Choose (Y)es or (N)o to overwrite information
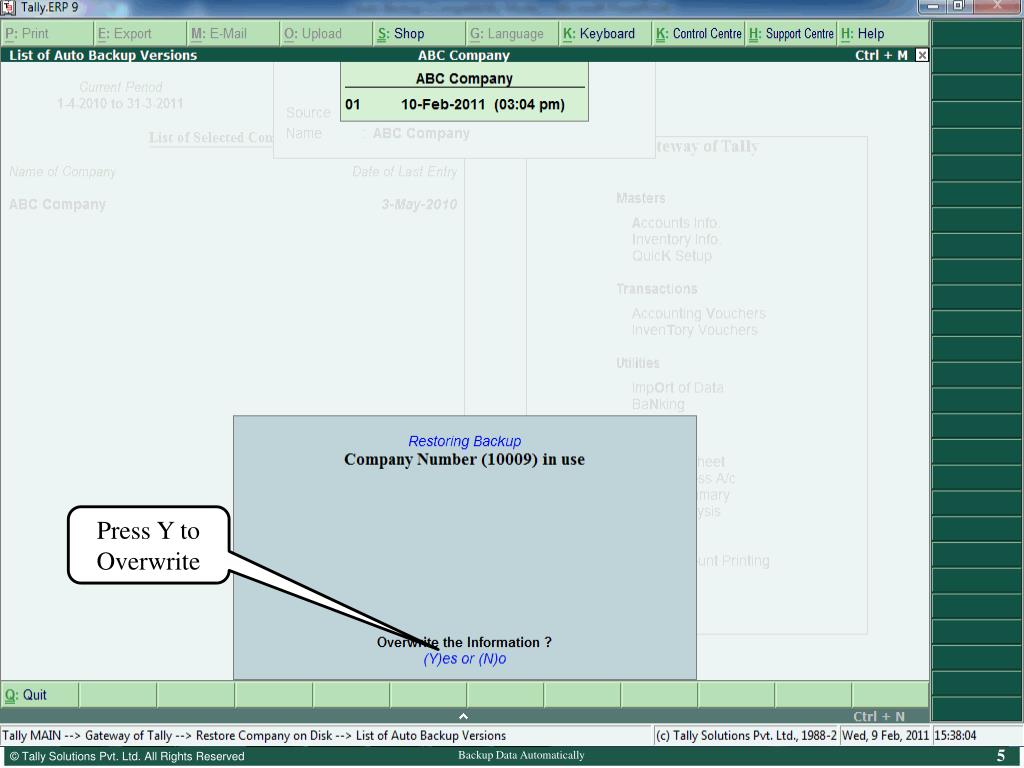The width and height of the screenshot is (1024, 768). (x=464, y=659)
